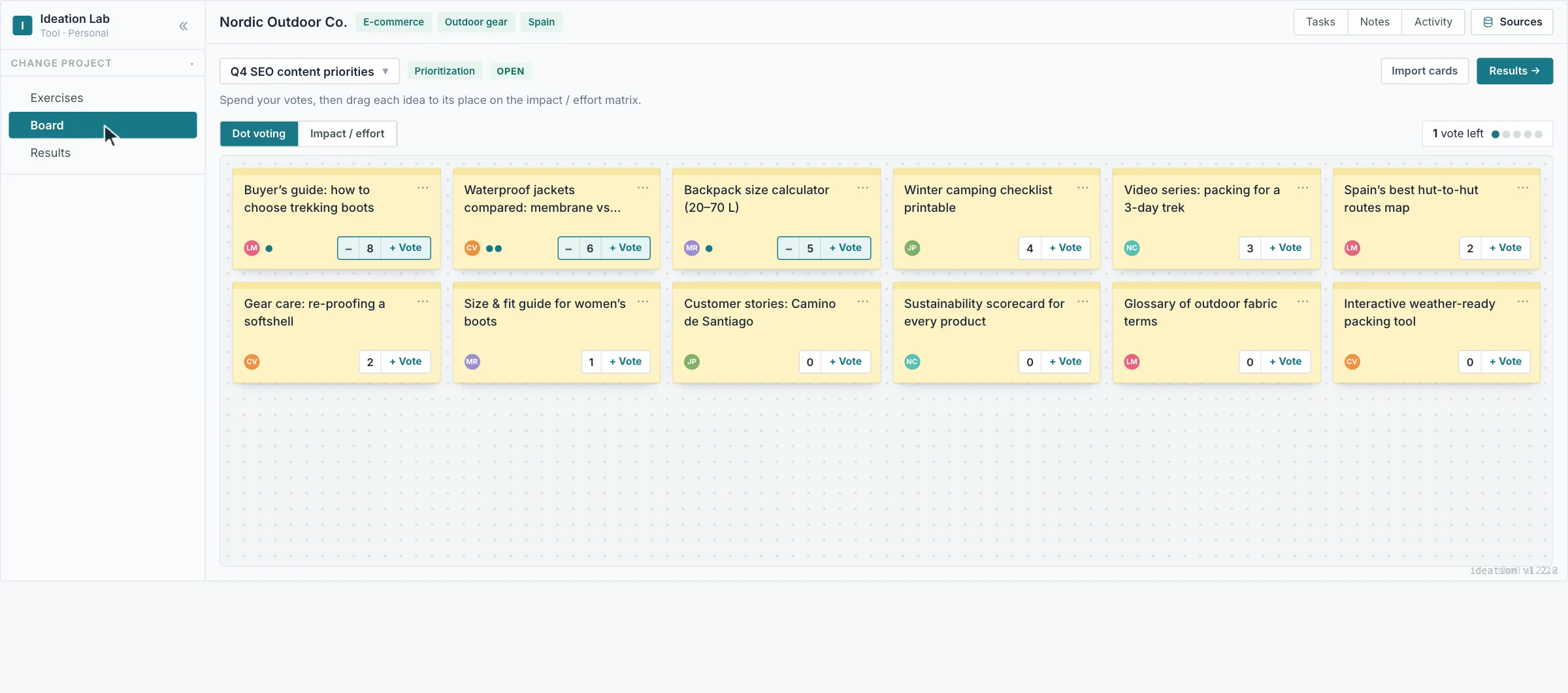The image size is (1568, 693).
Task: Click the E-commerce tag
Action: [x=393, y=22]
